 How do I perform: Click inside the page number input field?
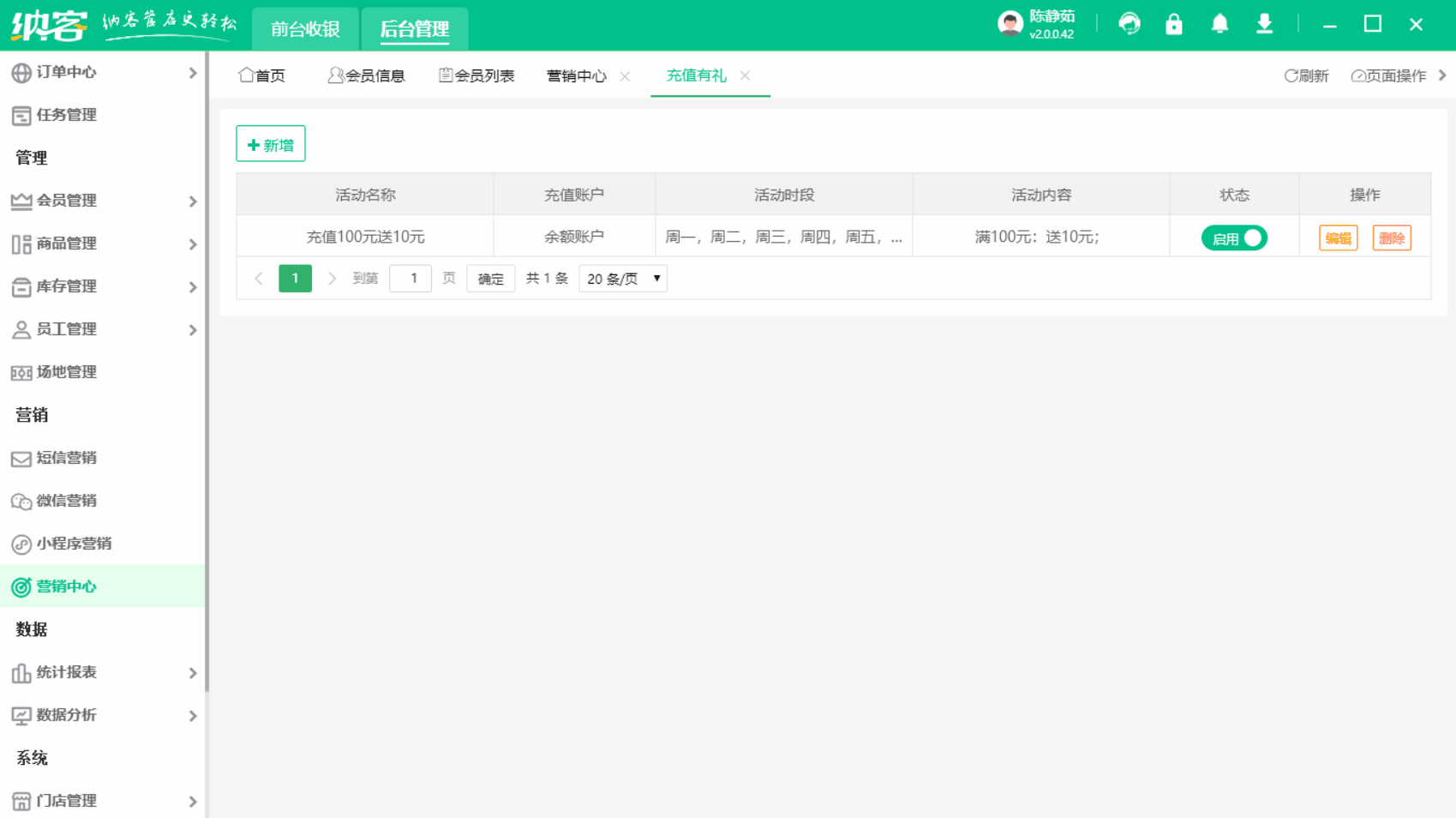(410, 278)
